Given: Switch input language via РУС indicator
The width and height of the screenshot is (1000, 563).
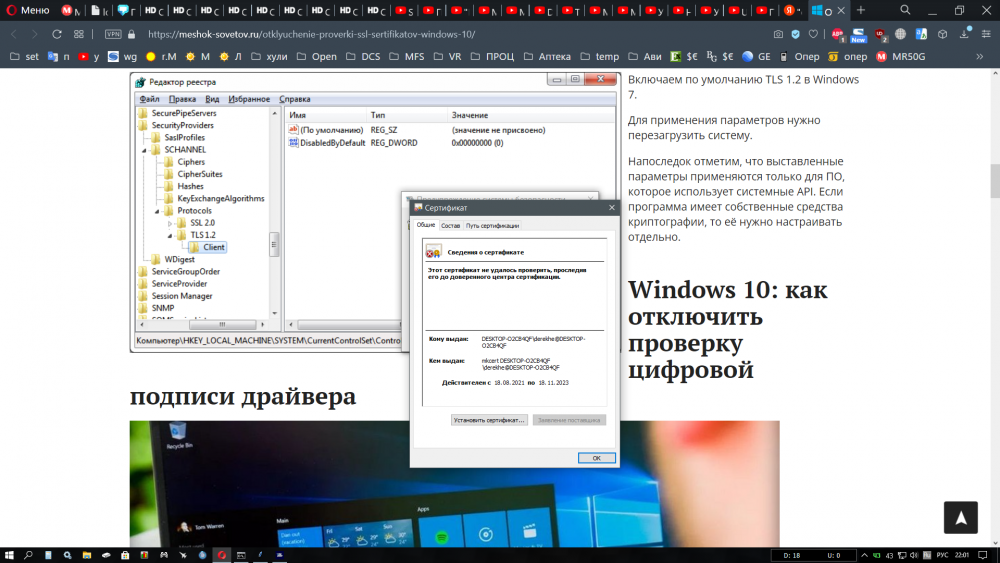Looking at the screenshot, I should click(x=942, y=555).
